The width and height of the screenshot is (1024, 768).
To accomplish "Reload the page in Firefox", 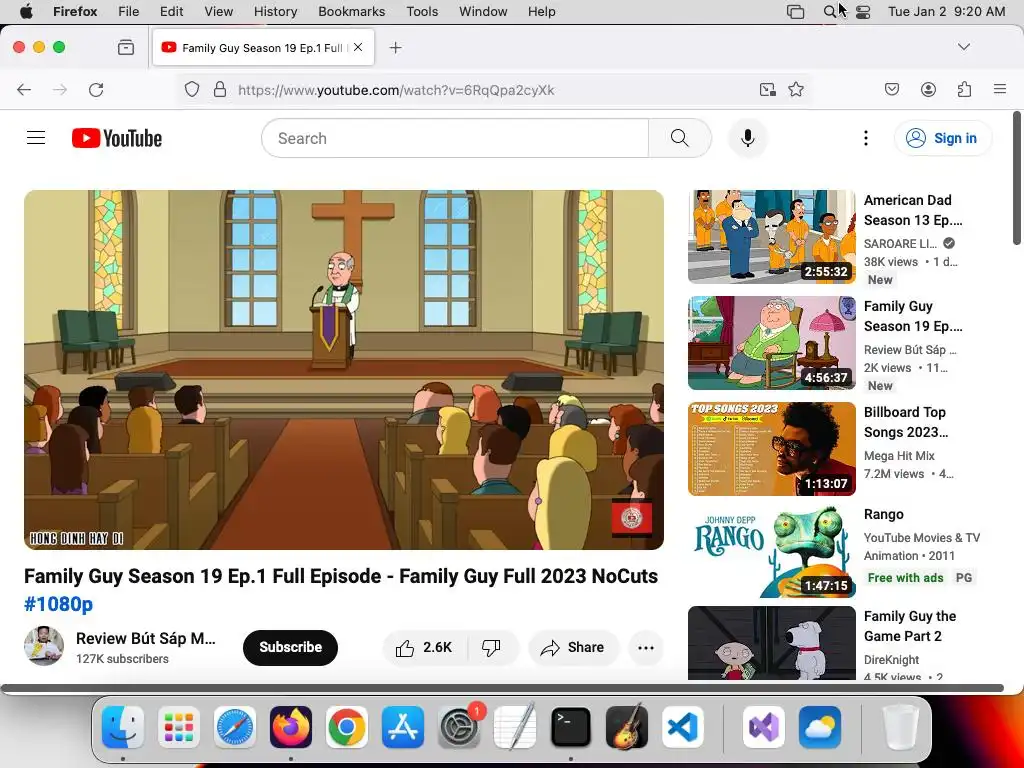I will [96, 89].
